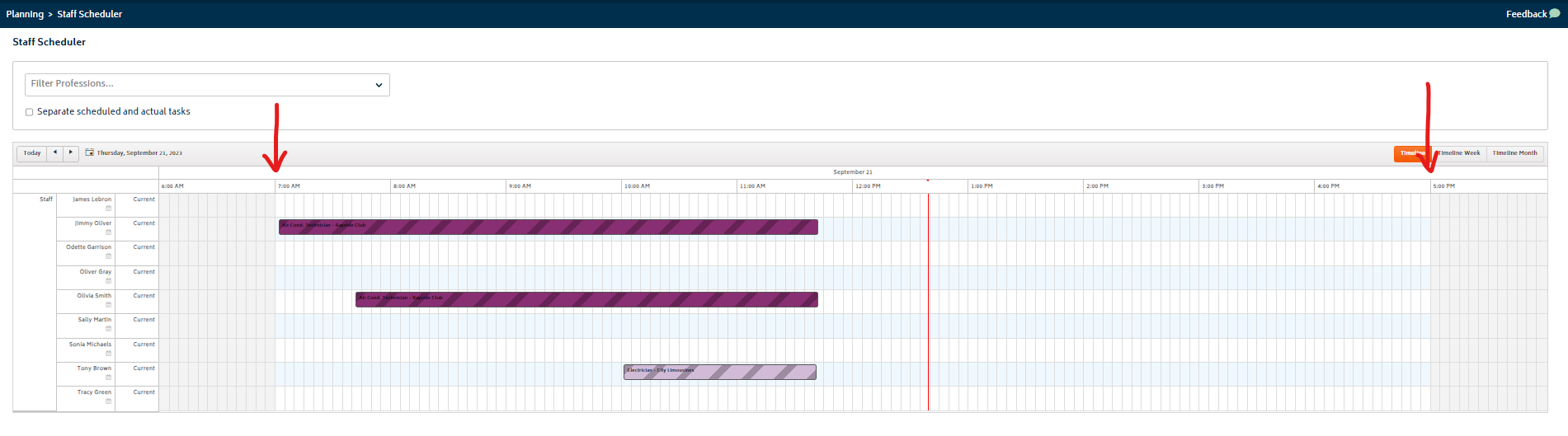1568x436 pixels.
Task: Open James Lebron's calendar icon
Action: pyautogui.click(x=108, y=209)
